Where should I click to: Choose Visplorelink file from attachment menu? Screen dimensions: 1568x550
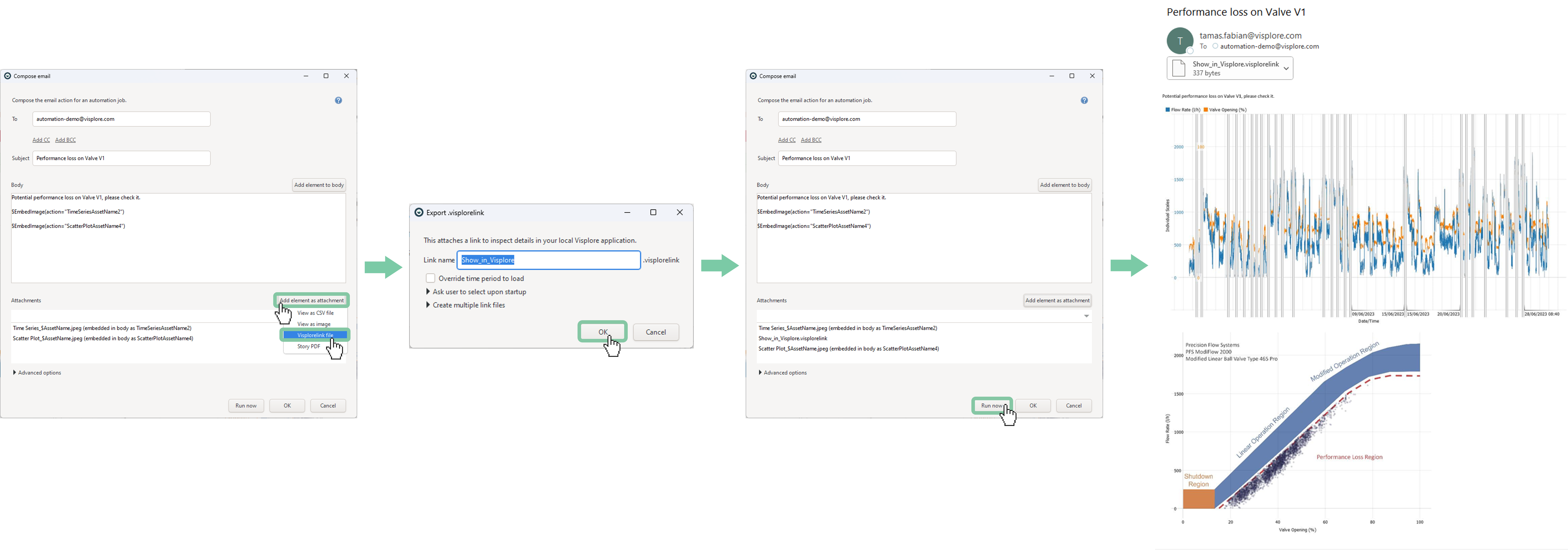click(315, 335)
